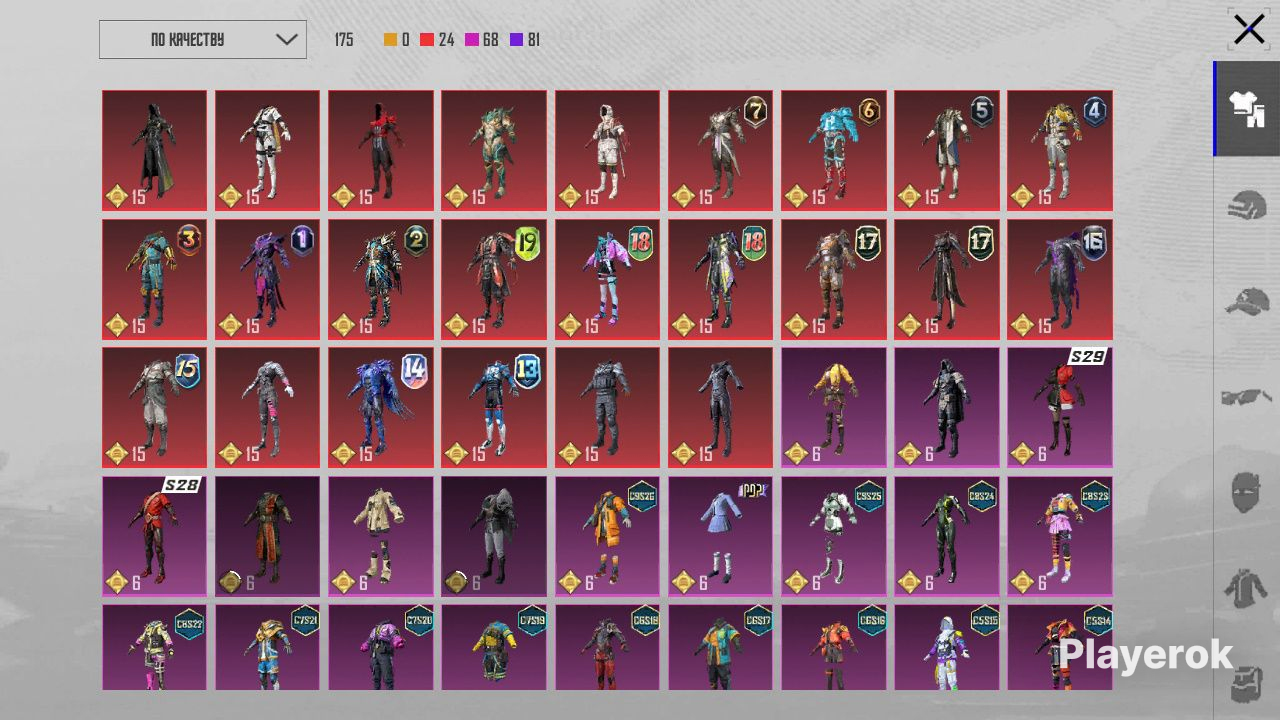Select the outfit with badge 6
Viewport: 1280px width, 720px height.
click(x=833, y=151)
